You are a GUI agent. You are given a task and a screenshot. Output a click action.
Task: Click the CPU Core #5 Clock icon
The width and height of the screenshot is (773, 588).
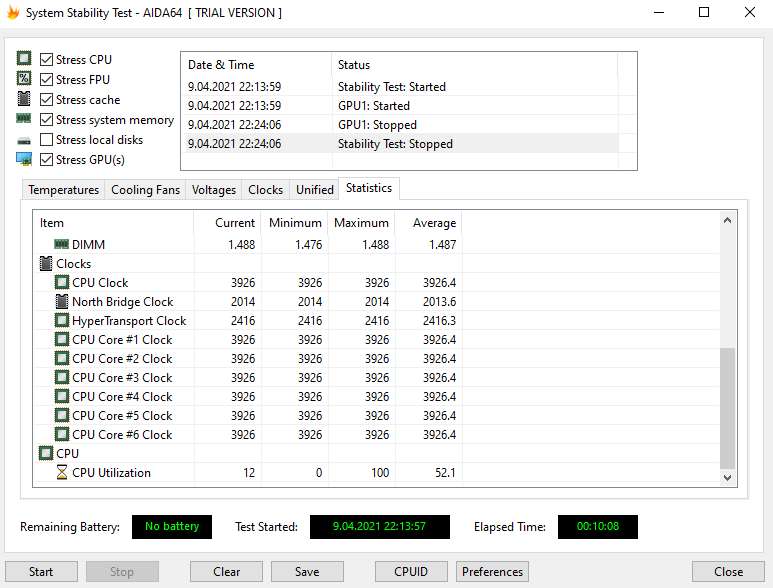62,415
